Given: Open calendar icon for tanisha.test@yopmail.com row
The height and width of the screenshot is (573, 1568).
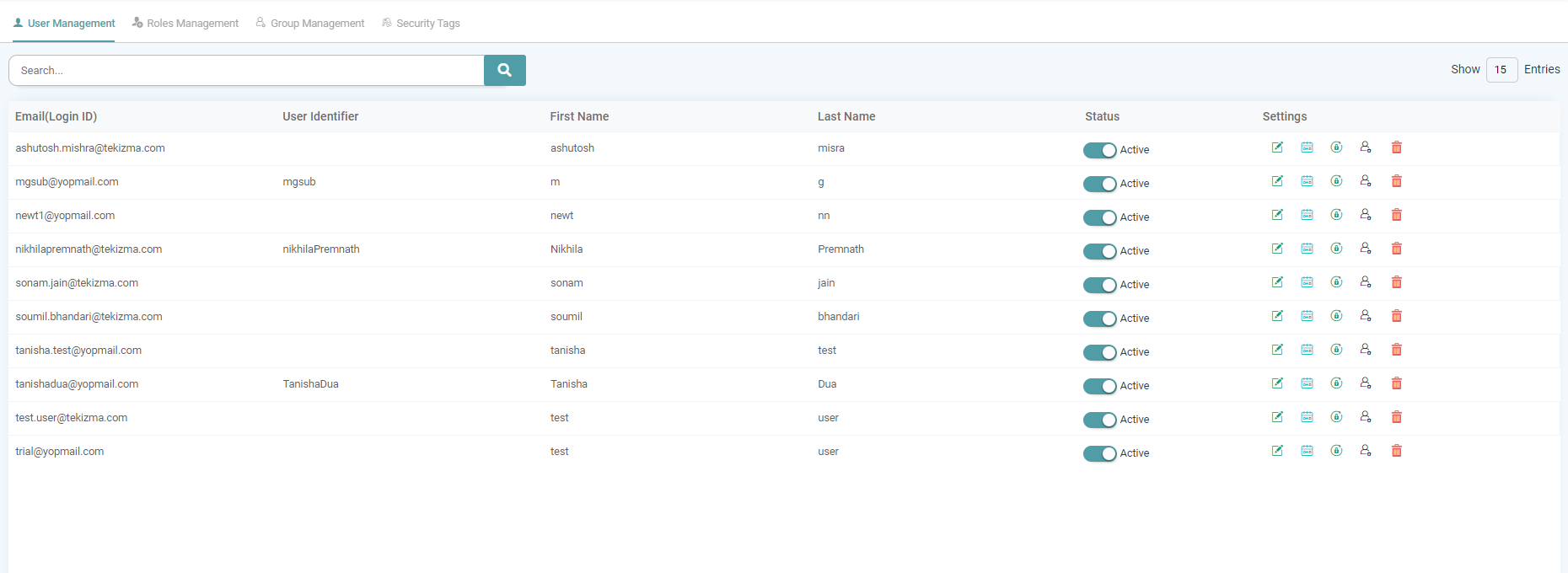Looking at the screenshot, I should 1307,350.
